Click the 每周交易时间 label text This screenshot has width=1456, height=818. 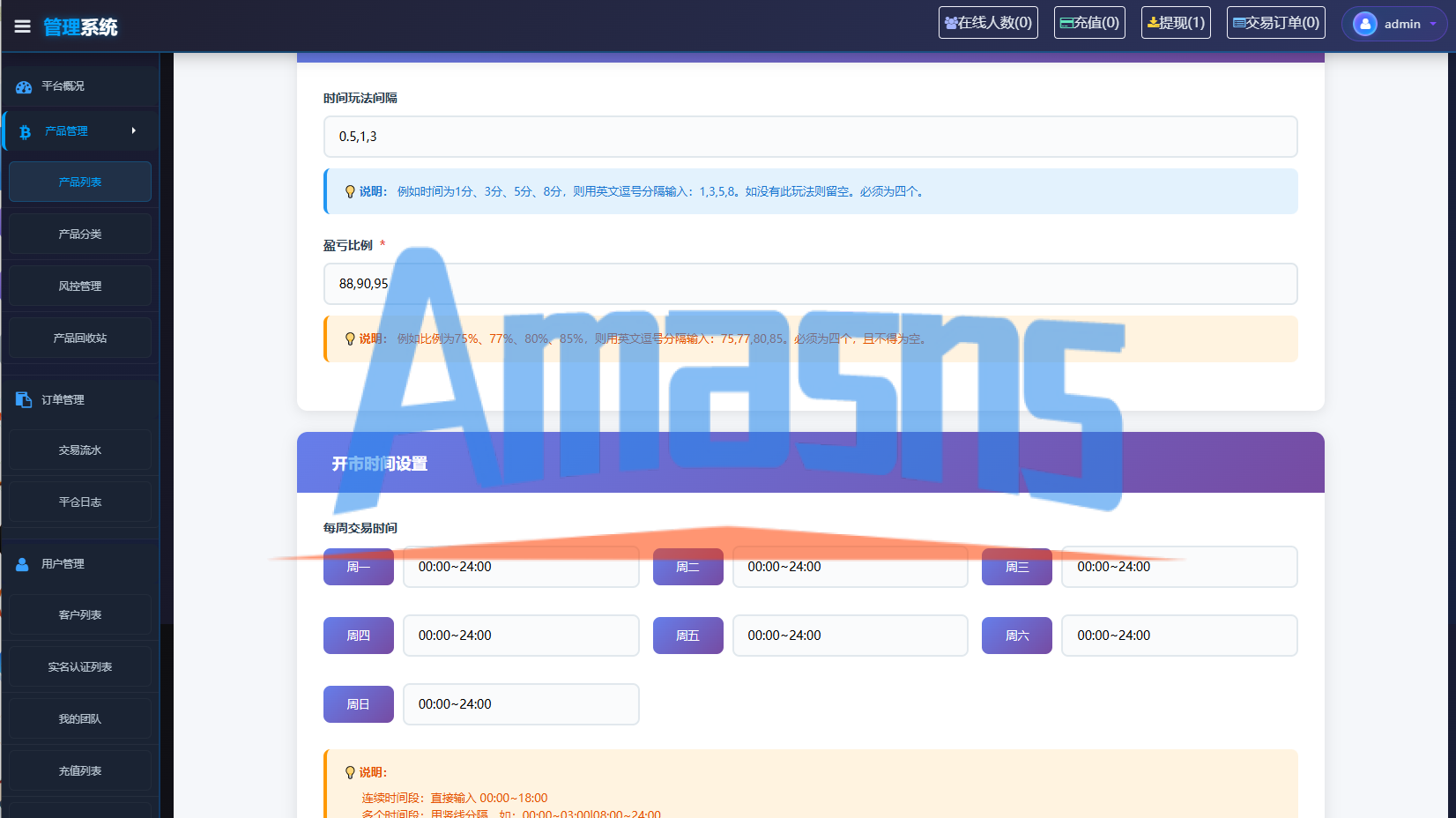(x=360, y=528)
